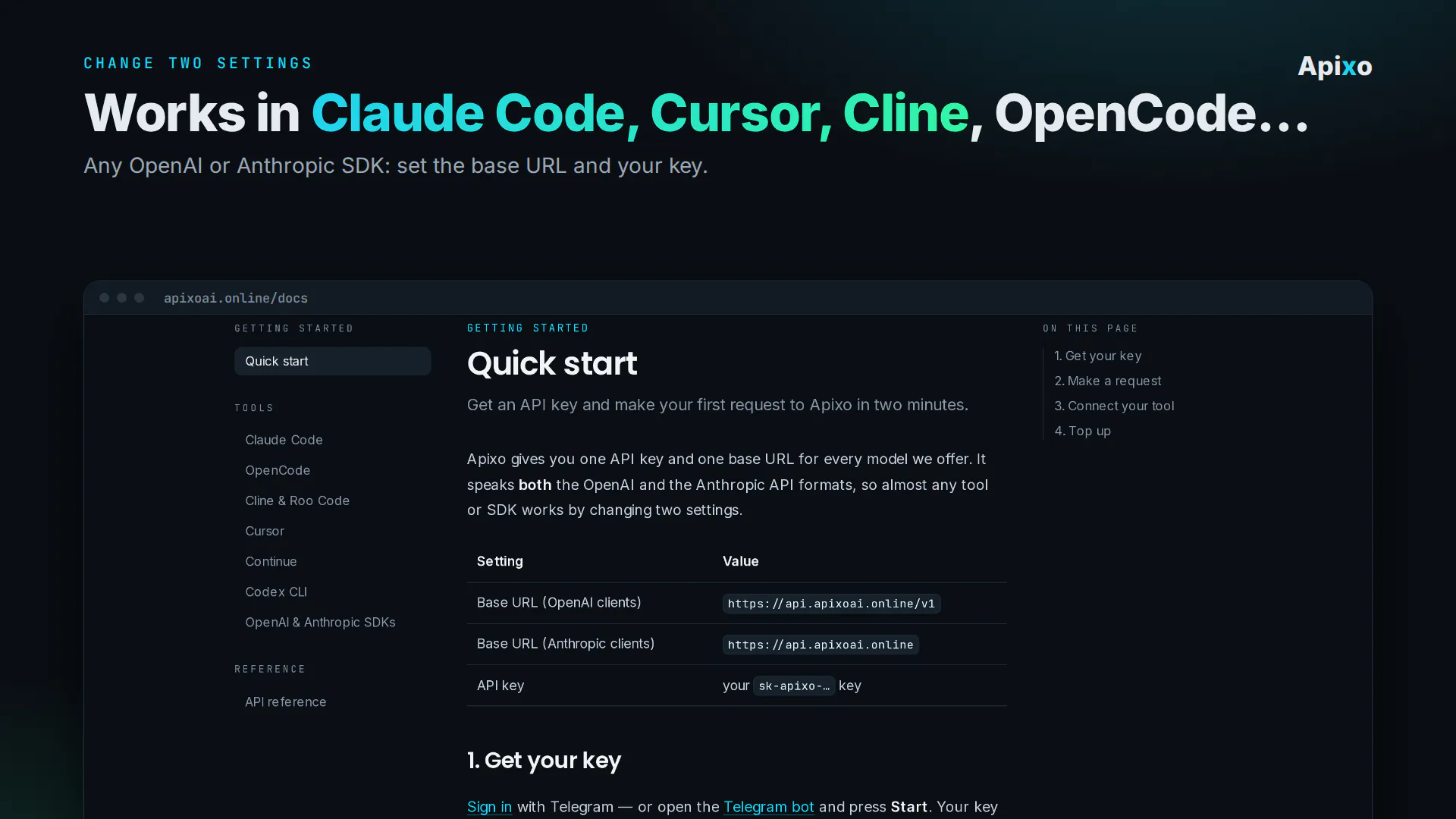Open the Codex CLI page
The image size is (1456, 819).
276,591
